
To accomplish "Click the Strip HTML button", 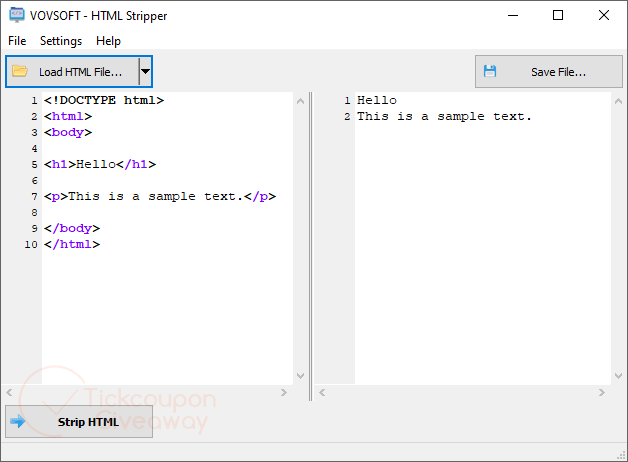I will point(79,422).
